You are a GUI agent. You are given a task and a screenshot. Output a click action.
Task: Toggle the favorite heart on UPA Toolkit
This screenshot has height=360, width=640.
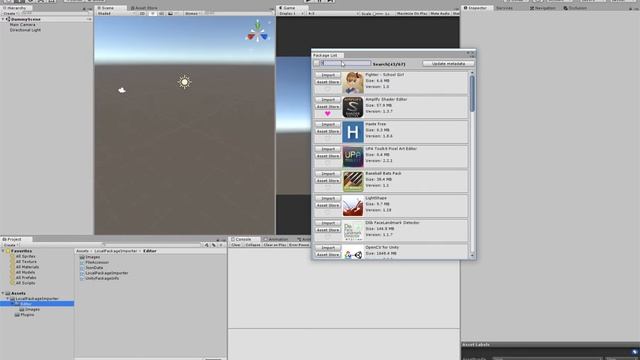click(x=328, y=163)
